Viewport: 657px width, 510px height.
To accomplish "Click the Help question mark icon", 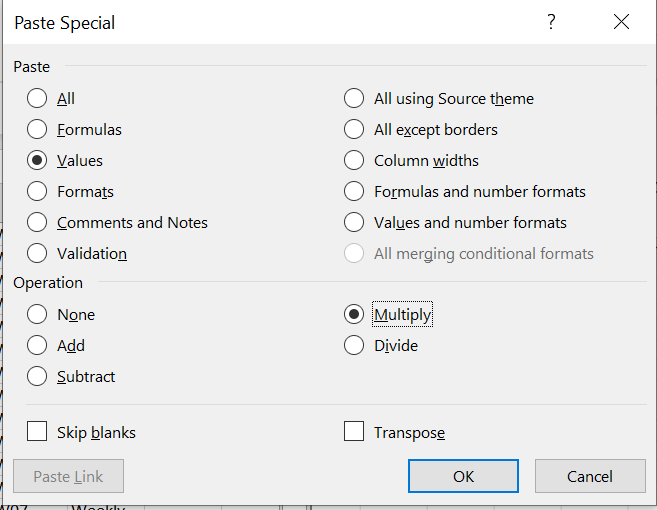I will click(551, 22).
